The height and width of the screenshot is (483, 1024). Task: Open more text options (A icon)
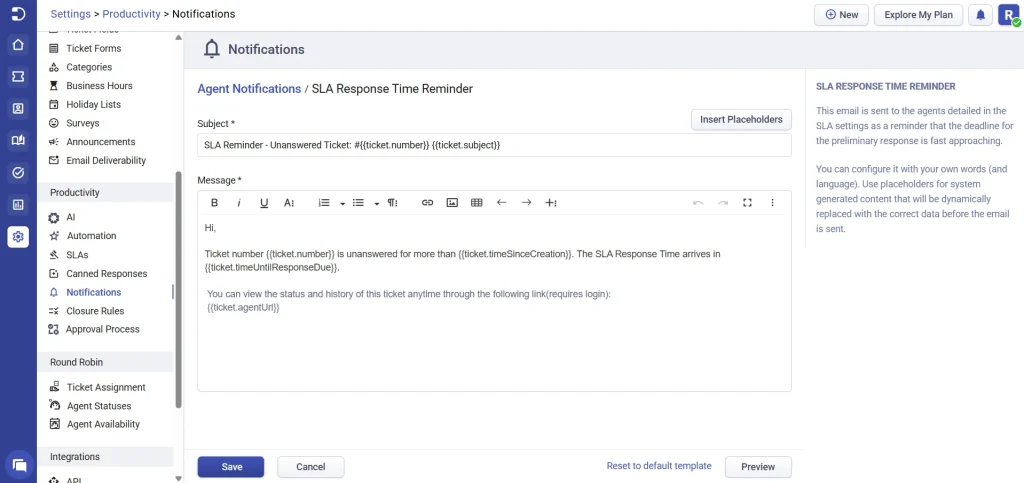coord(289,203)
